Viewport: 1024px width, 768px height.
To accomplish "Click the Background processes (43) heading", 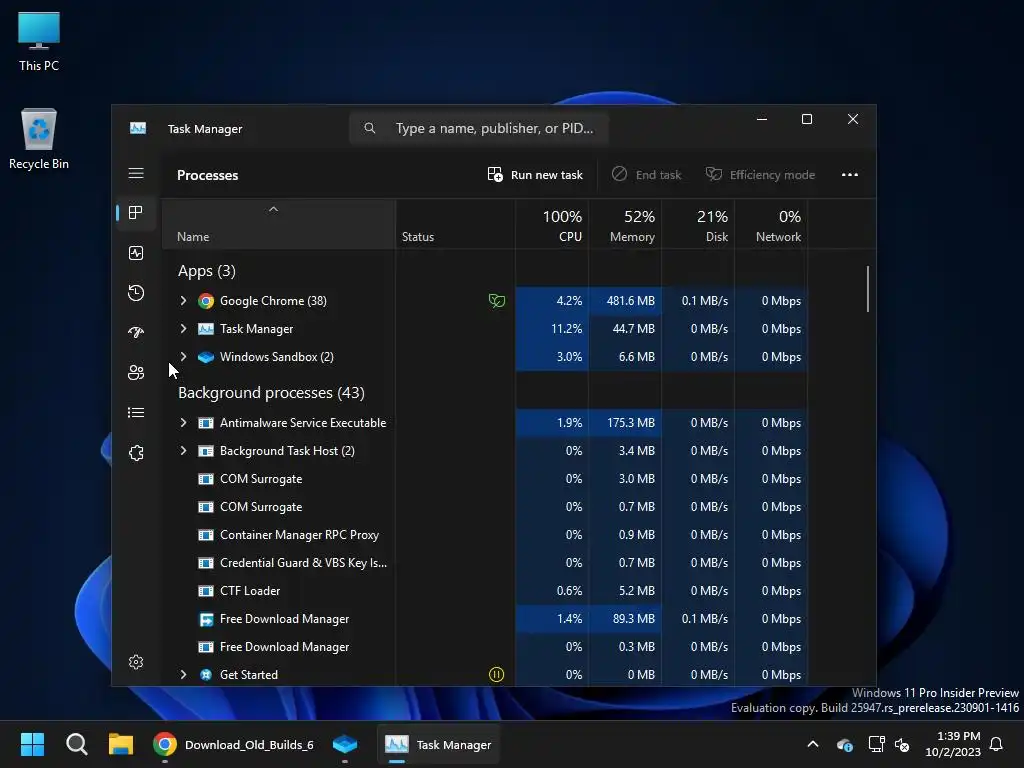I will pyautogui.click(x=271, y=392).
